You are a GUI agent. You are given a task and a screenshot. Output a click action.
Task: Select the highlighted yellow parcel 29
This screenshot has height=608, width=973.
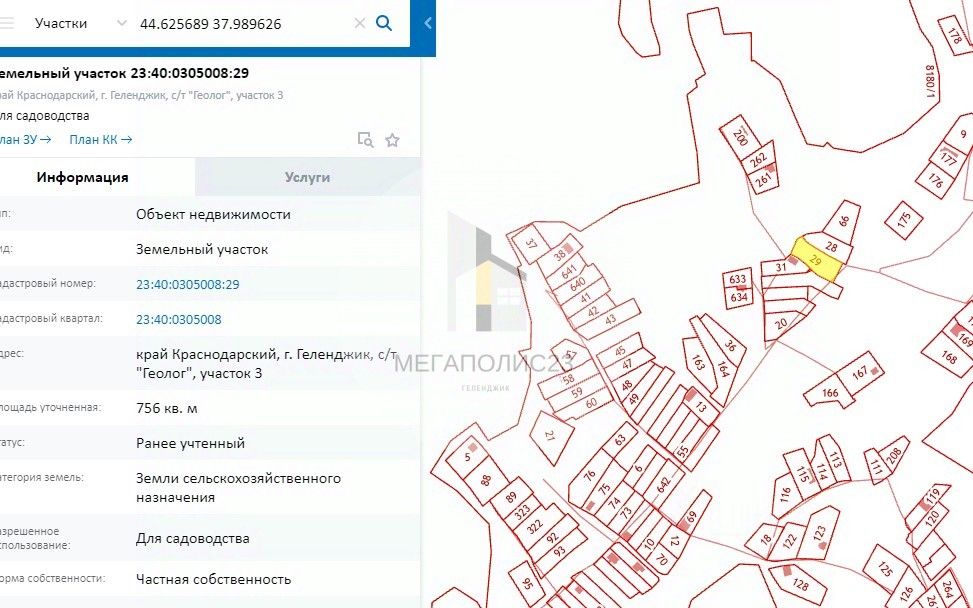click(x=817, y=261)
